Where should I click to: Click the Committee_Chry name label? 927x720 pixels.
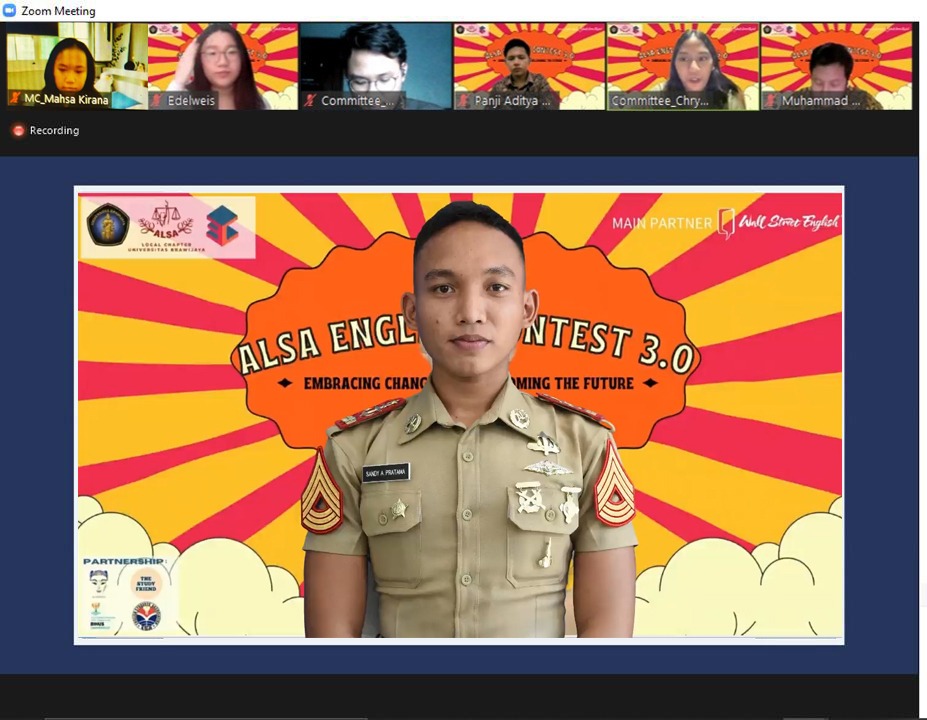click(660, 101)
